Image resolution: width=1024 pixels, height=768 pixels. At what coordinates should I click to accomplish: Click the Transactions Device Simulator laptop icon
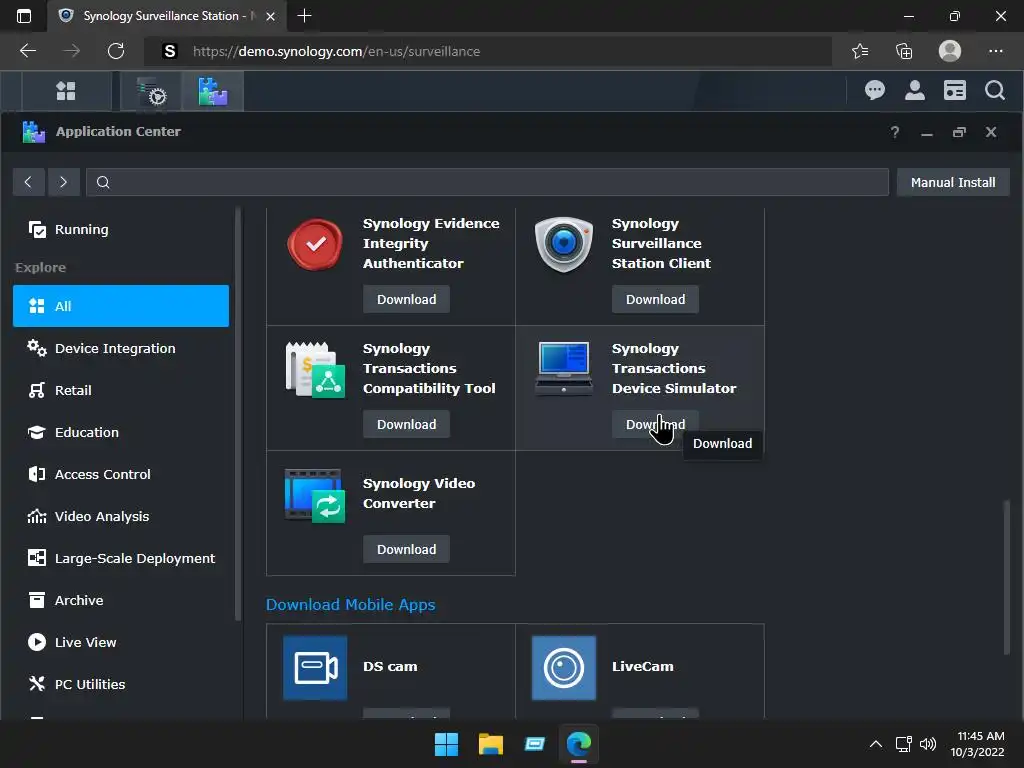click(x=564, y=368)
